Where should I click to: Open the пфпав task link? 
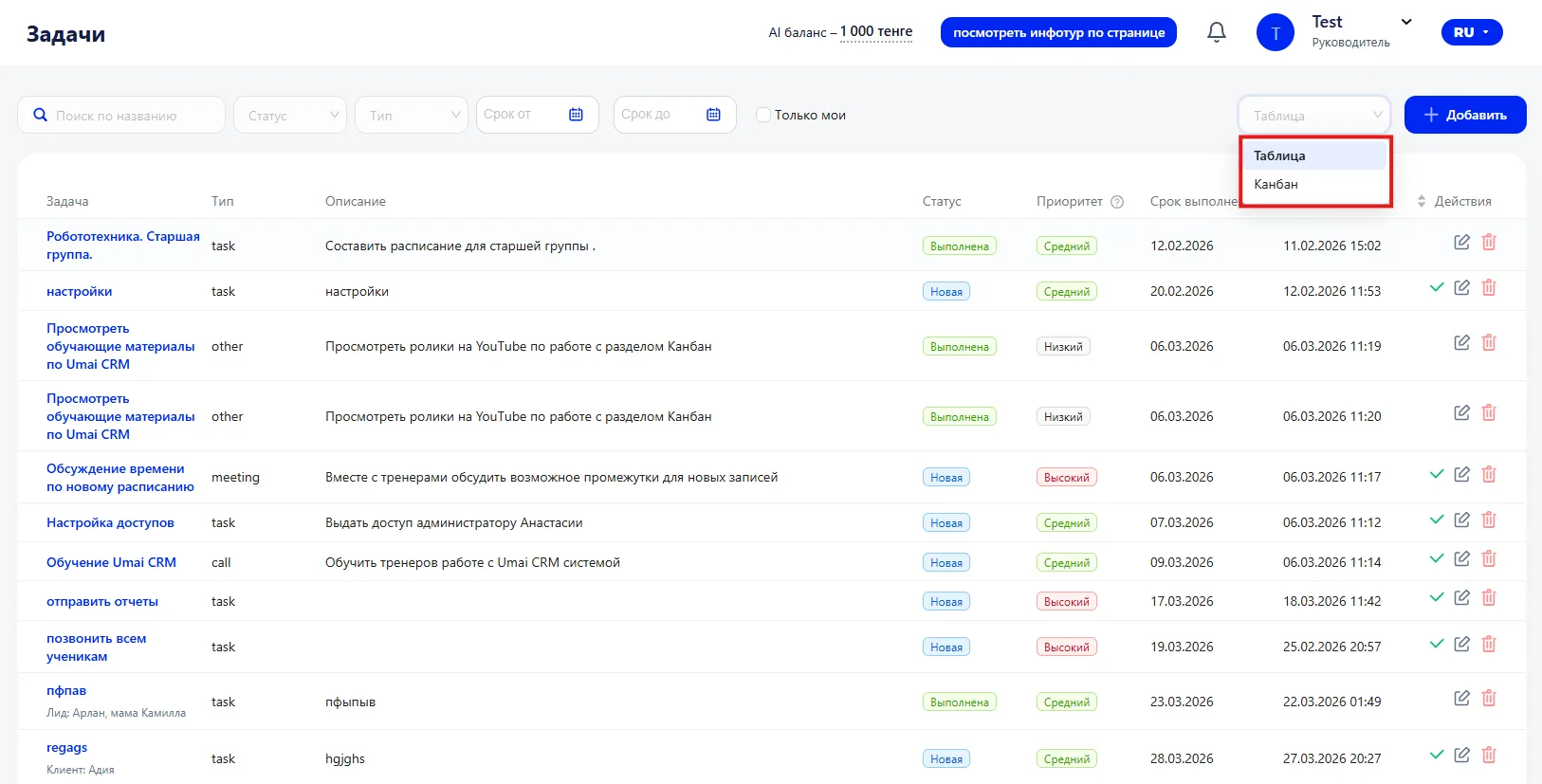pyautogui.click(x=66, y=690)
